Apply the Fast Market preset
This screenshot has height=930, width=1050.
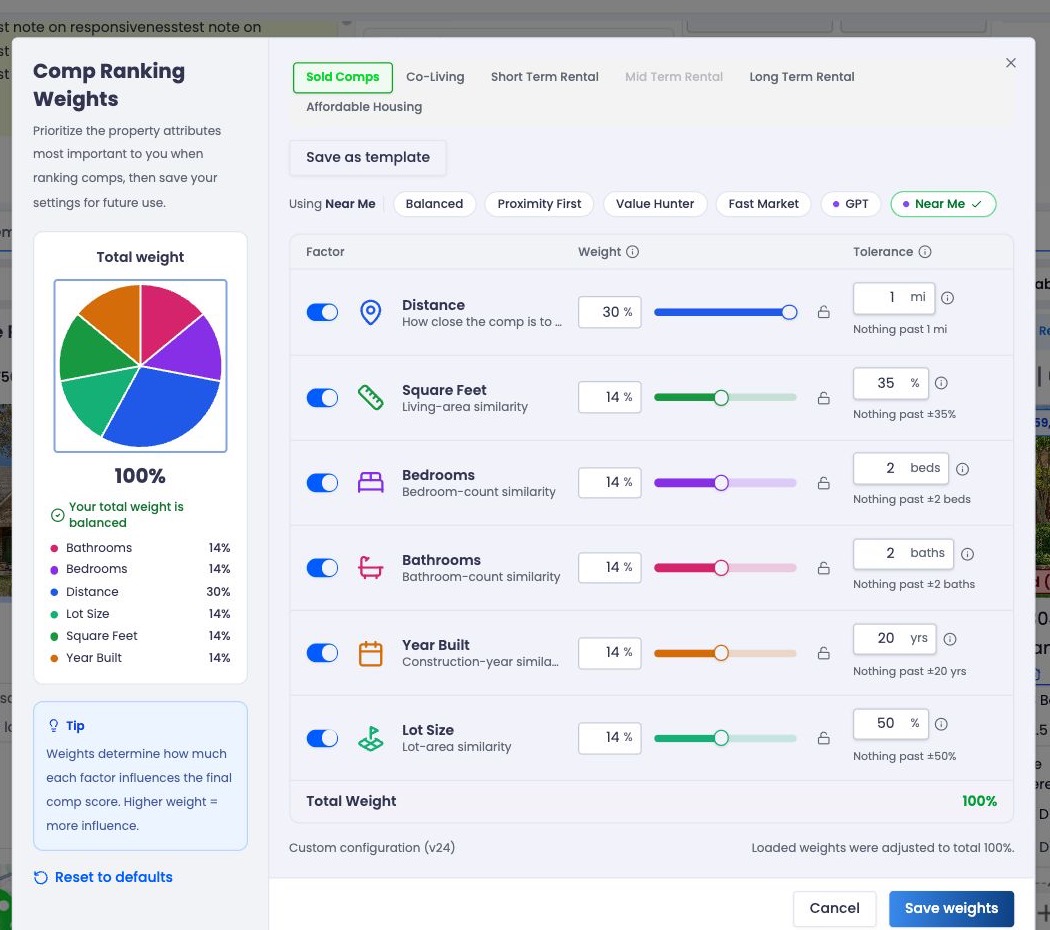pyautogui.click(x=763, y=204)
